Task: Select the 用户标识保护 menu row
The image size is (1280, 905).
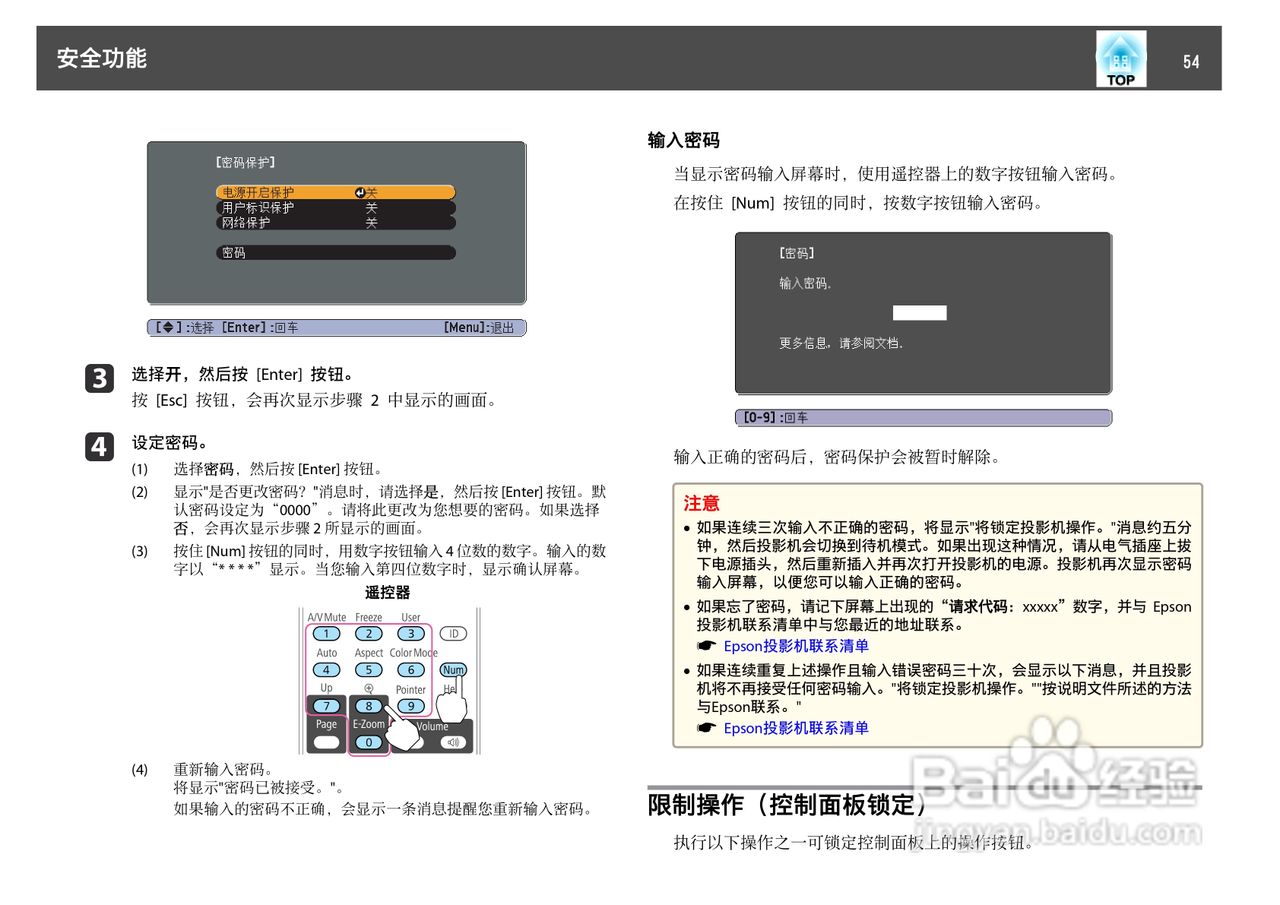Action: point(336,208)
